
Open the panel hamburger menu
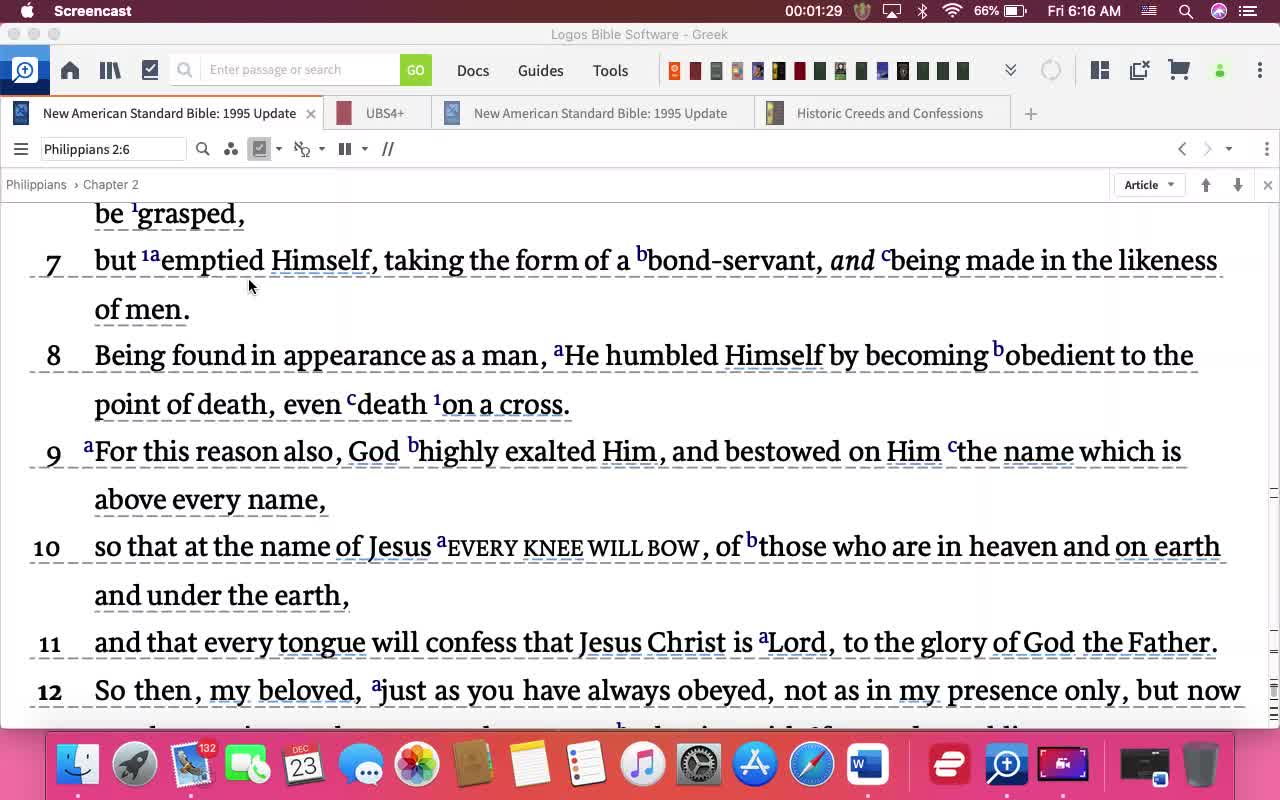pyautogui.click(x=20, y=149)
